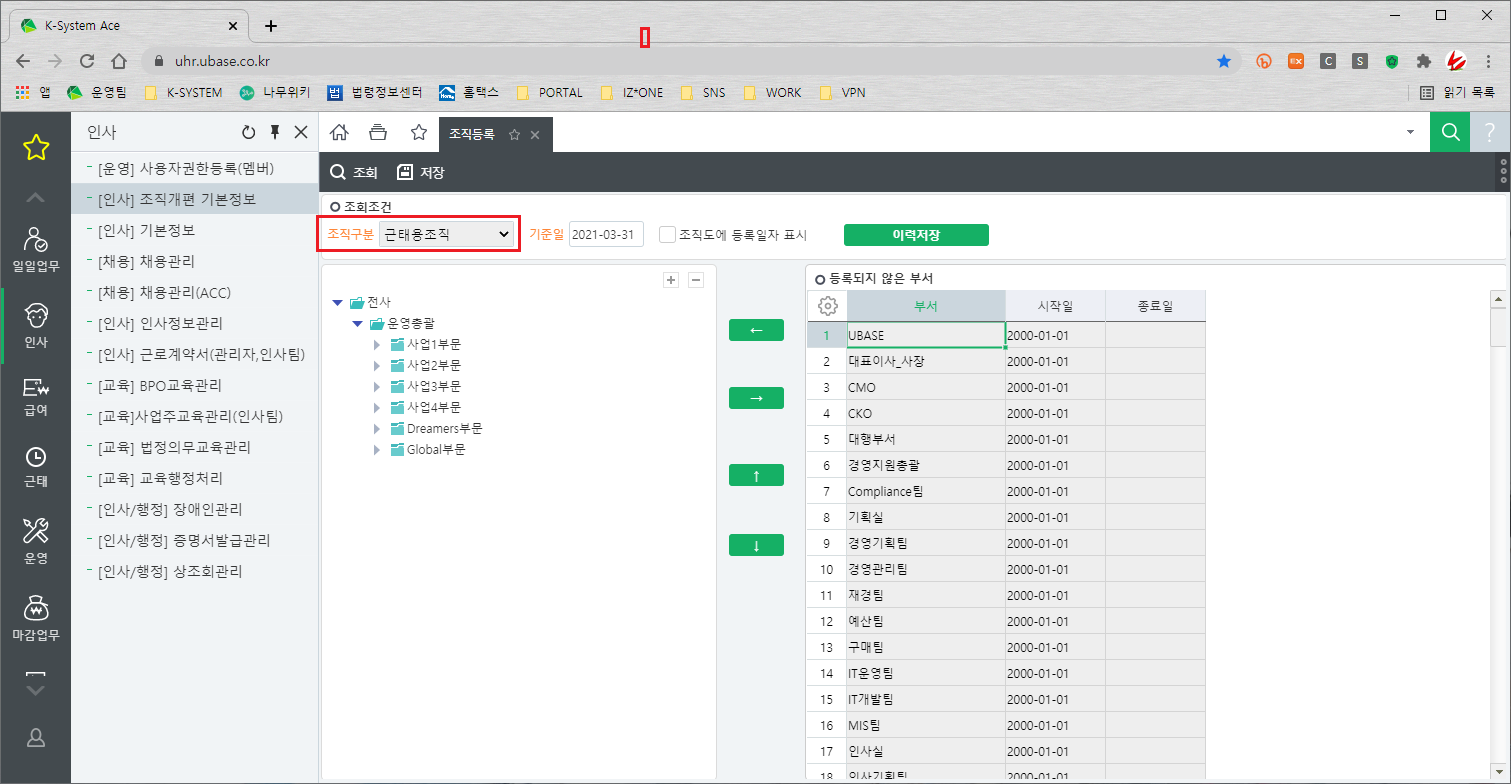Select the Compliance팀 row cell
This screenshot has height=784, width=1511.
point(925,491)
